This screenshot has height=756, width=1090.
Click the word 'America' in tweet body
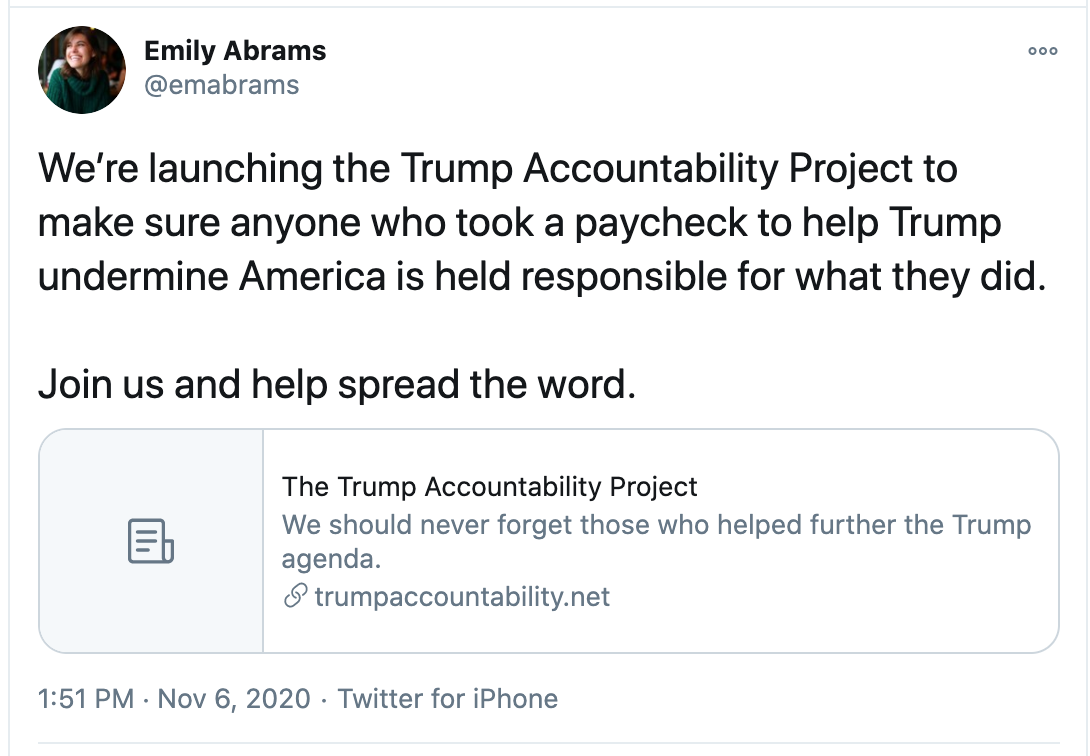pyautogui.click(x=312, y=277)
